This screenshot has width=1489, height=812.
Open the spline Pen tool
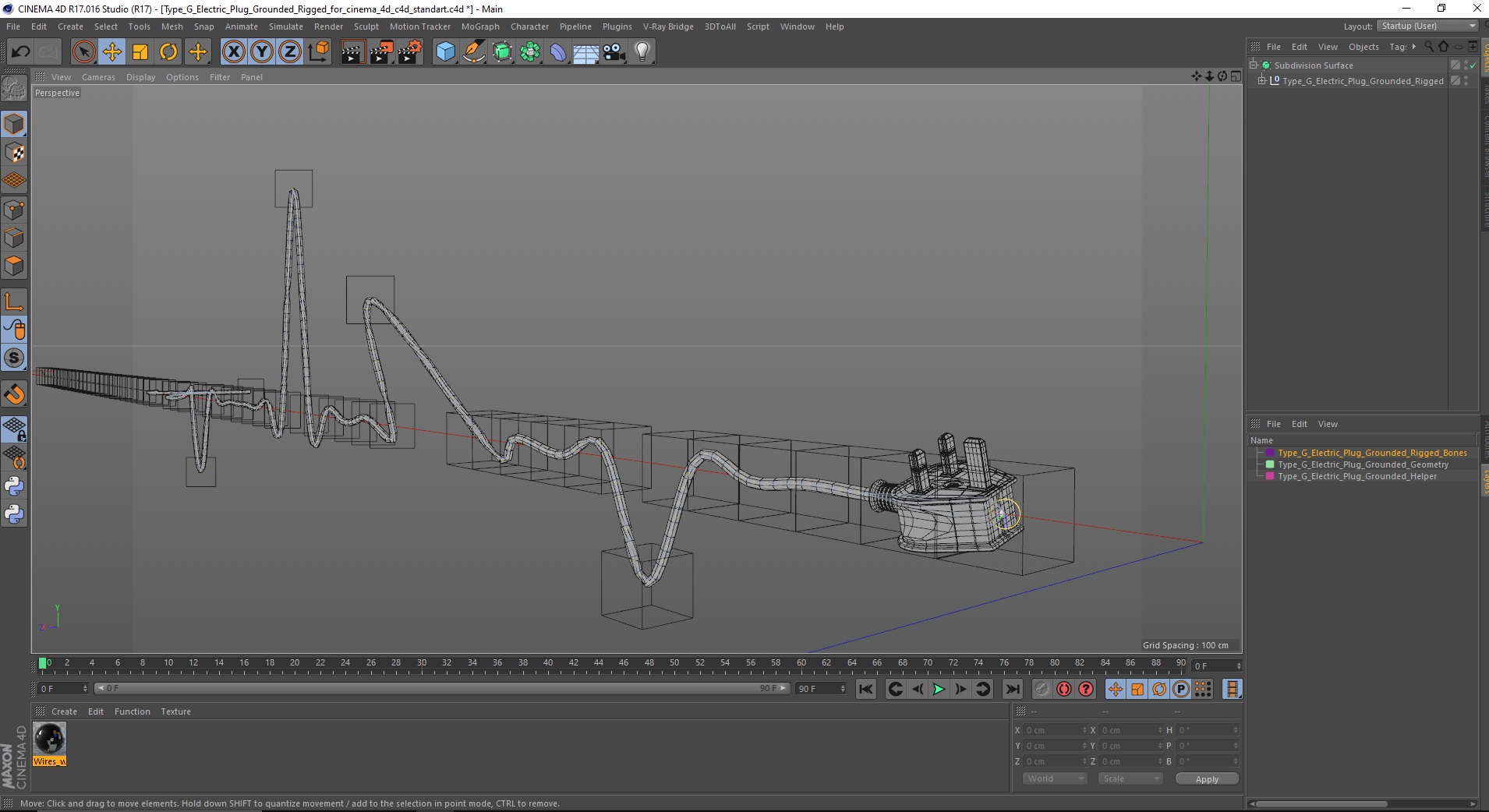(x=474, y=52)
